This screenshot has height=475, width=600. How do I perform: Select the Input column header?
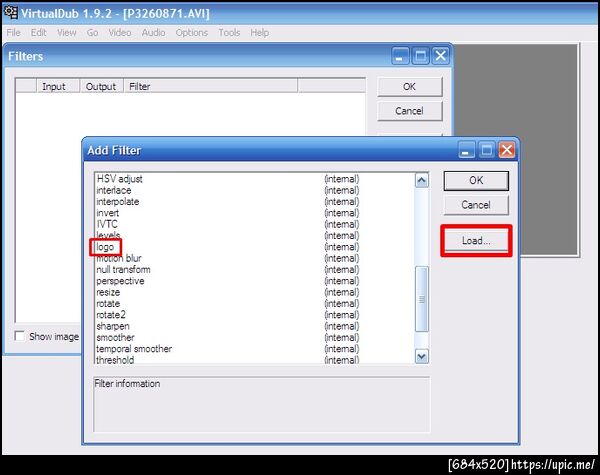(58, 86)
